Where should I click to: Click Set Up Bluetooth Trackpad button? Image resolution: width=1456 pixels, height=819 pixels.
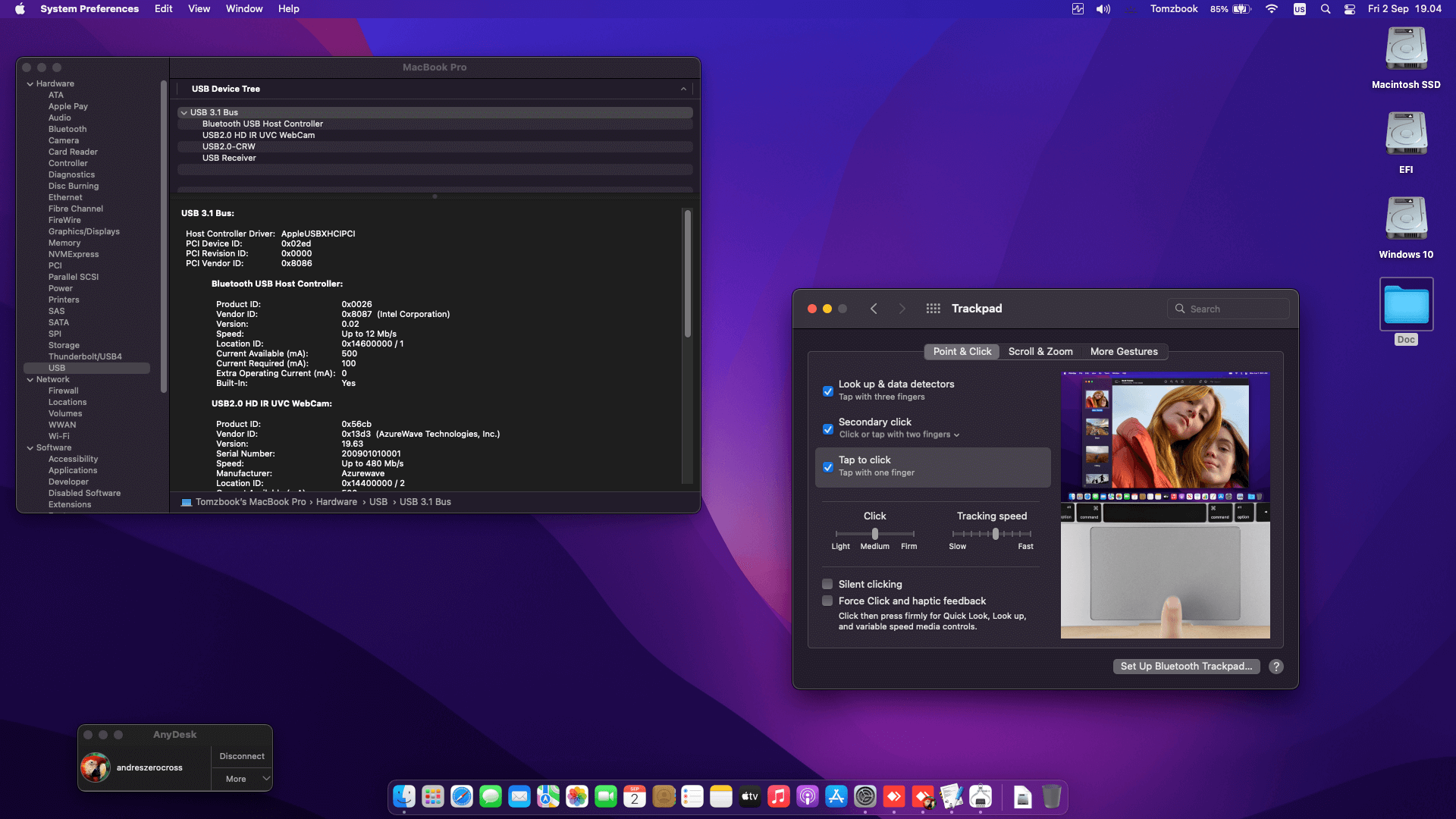1186,667
